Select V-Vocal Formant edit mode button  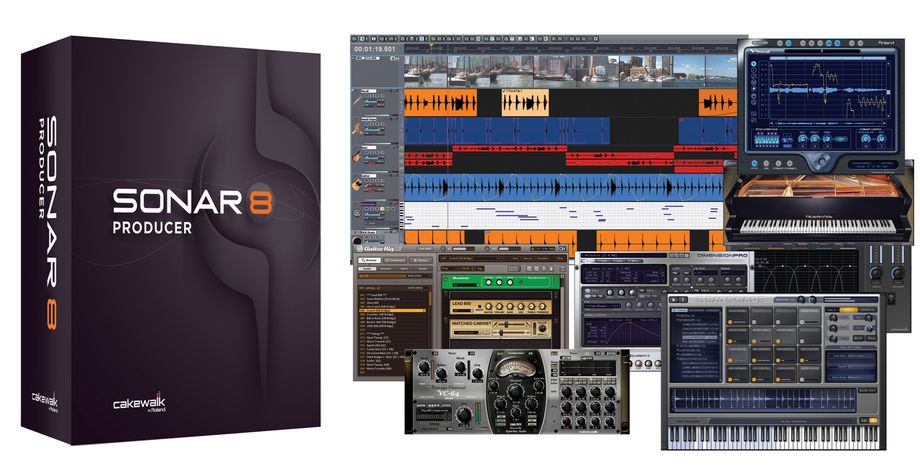pyautogui.click(x=780, y=164)
